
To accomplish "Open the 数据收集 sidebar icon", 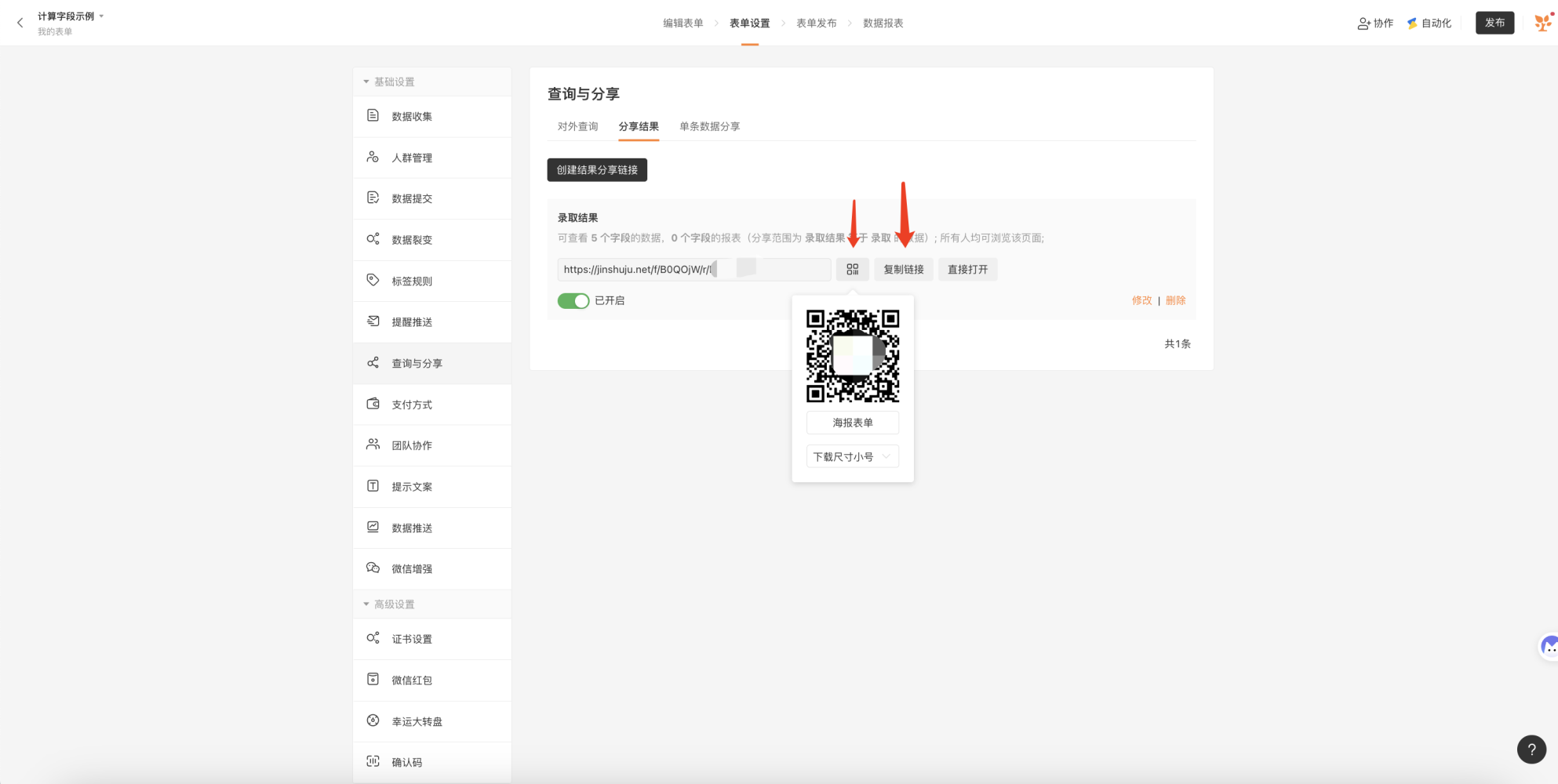I will click(373, 116).
